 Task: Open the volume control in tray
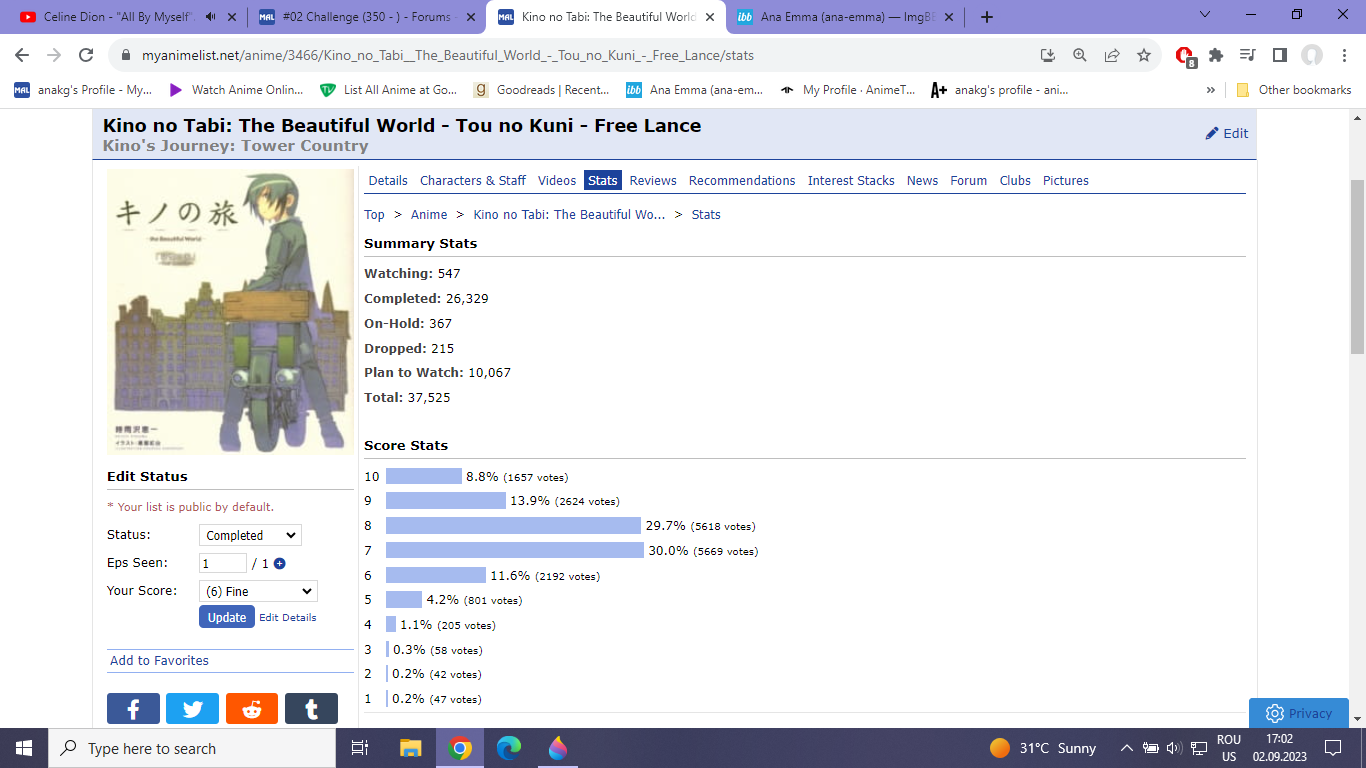tap(1174, 748)
